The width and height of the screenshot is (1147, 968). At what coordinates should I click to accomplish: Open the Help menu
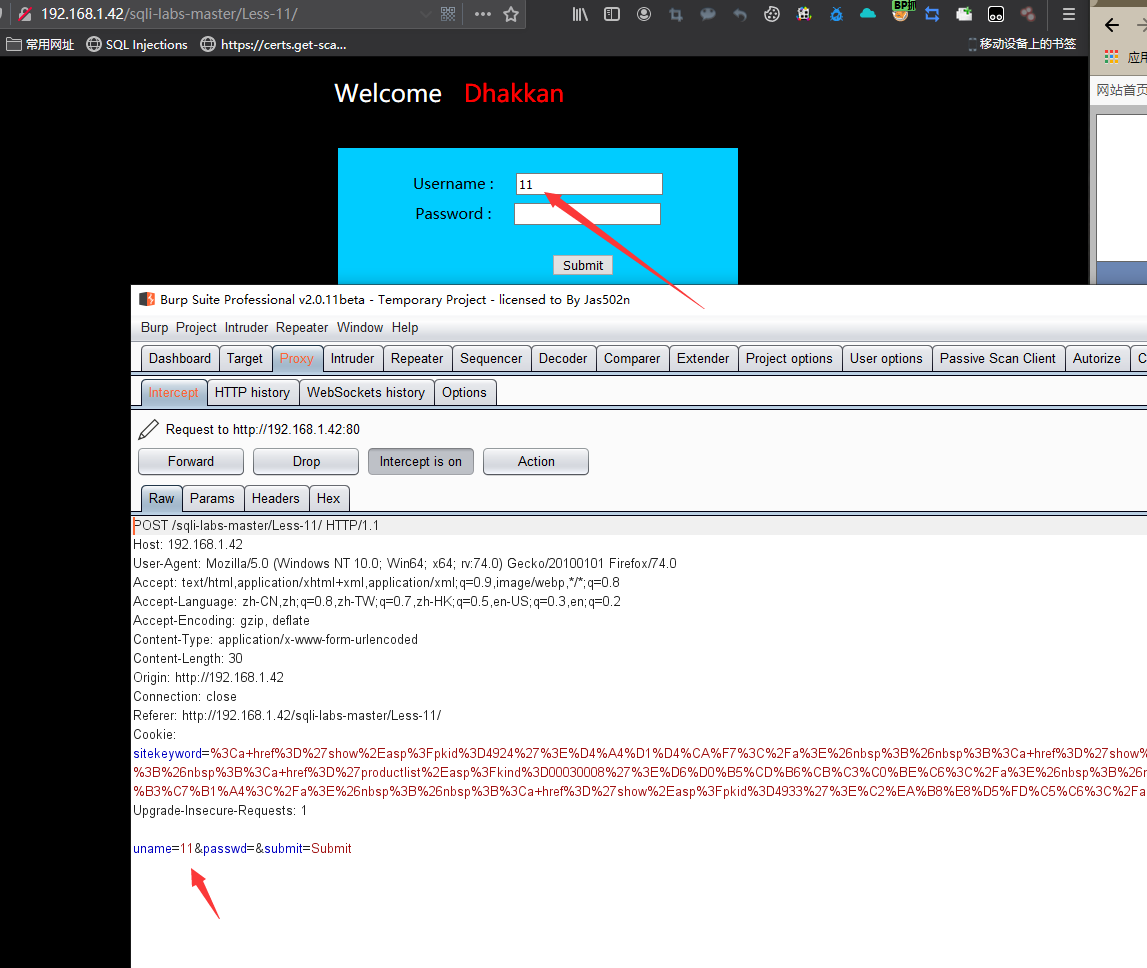click(405, 327)
